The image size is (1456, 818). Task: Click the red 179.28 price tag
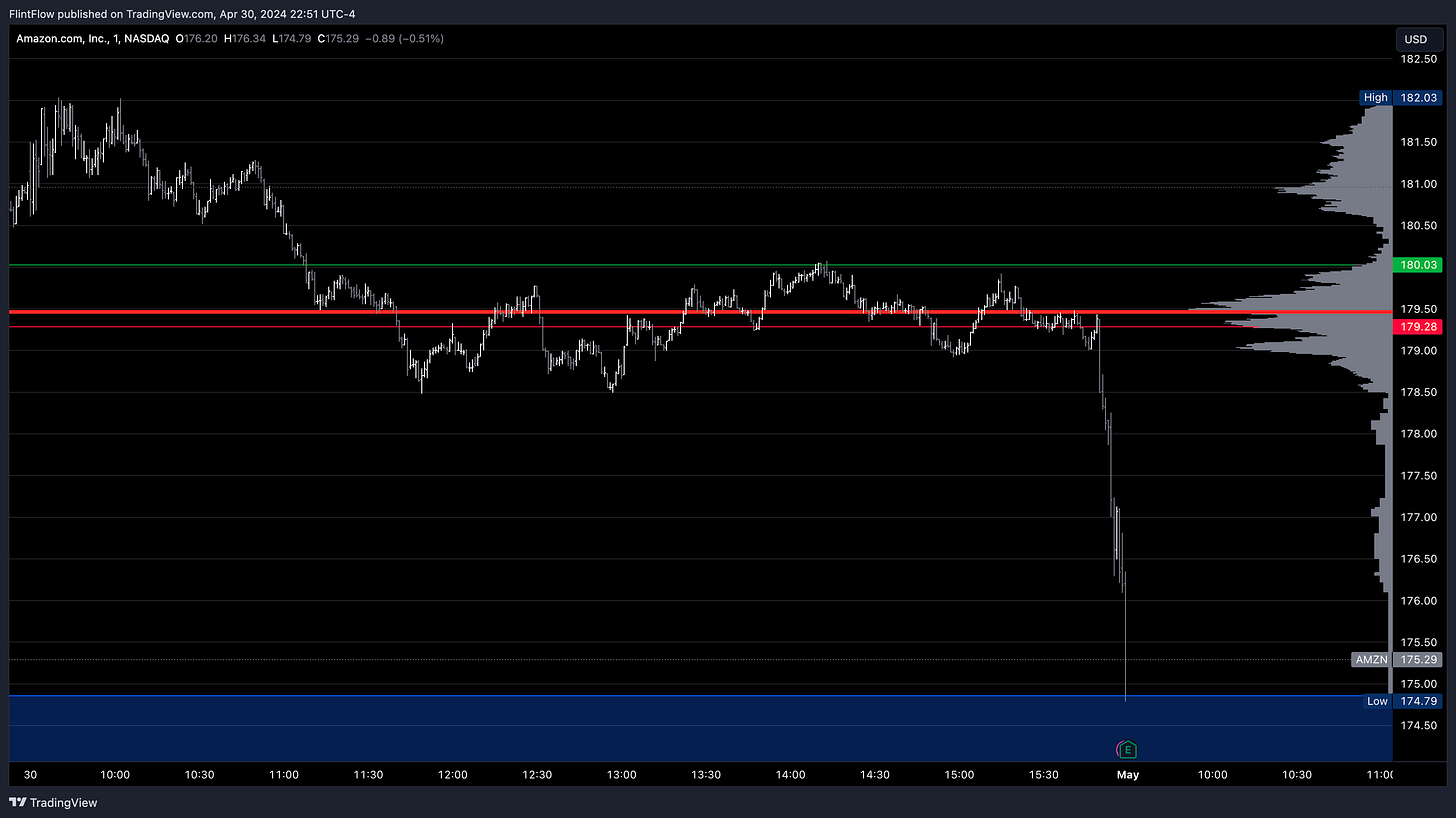(x=1420, y=327)
